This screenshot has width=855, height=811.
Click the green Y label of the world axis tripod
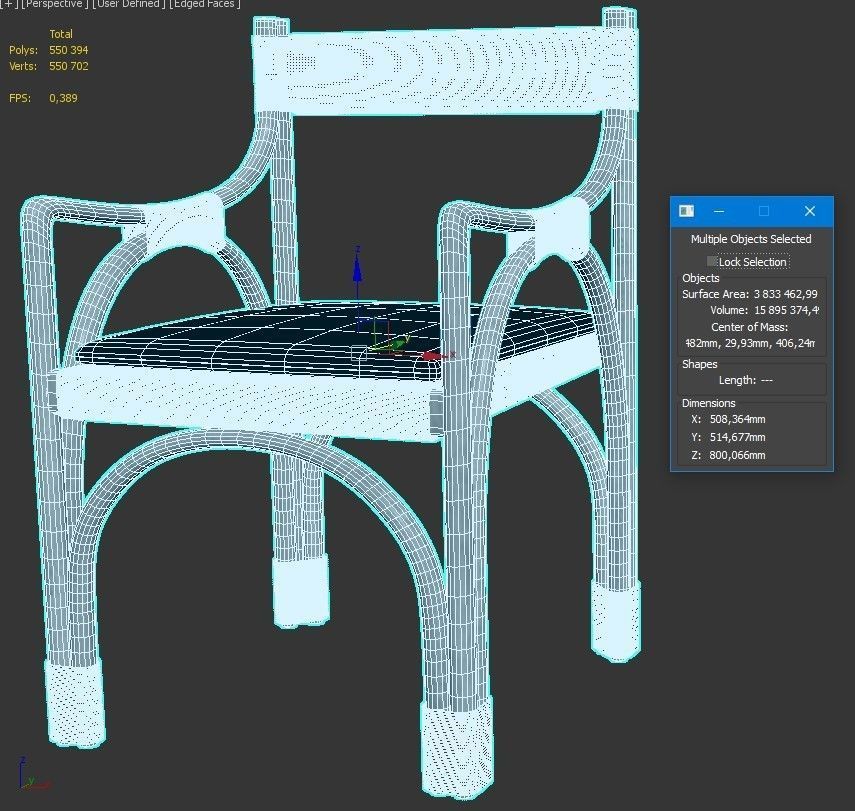pos(32,780)
